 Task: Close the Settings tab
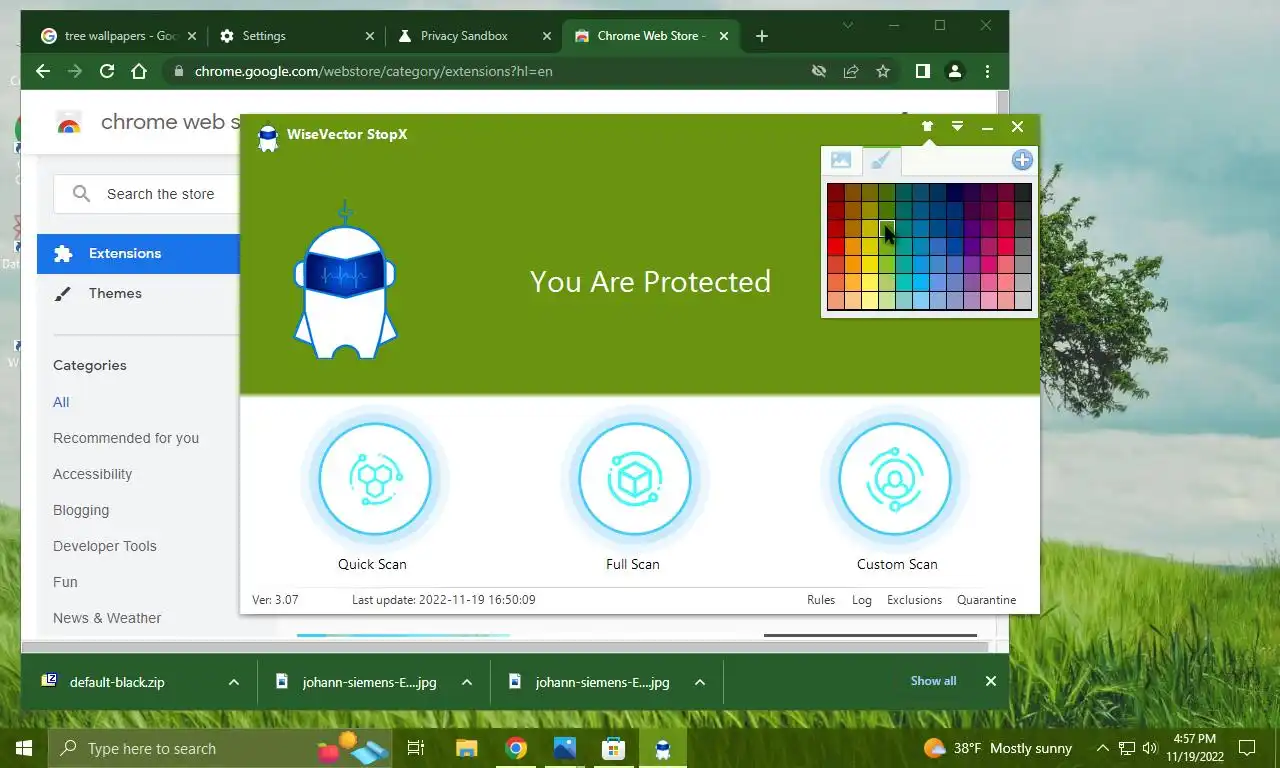[x=369, y=36]
